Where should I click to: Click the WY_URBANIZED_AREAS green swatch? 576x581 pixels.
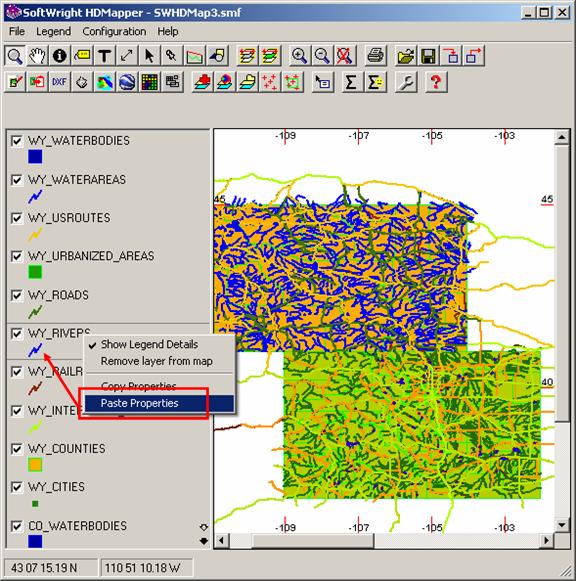(35, 272)
